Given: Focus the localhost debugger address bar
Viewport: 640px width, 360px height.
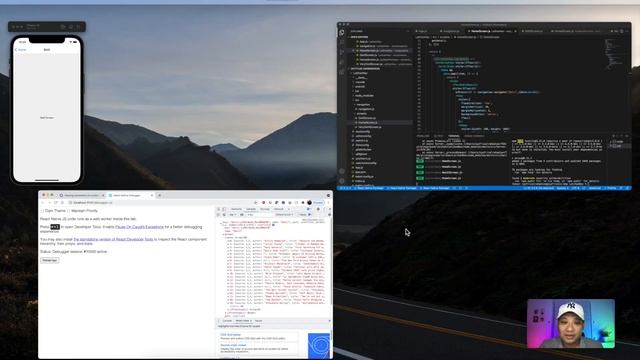Looking at the screenshot, I should click(x=159, y=202).
